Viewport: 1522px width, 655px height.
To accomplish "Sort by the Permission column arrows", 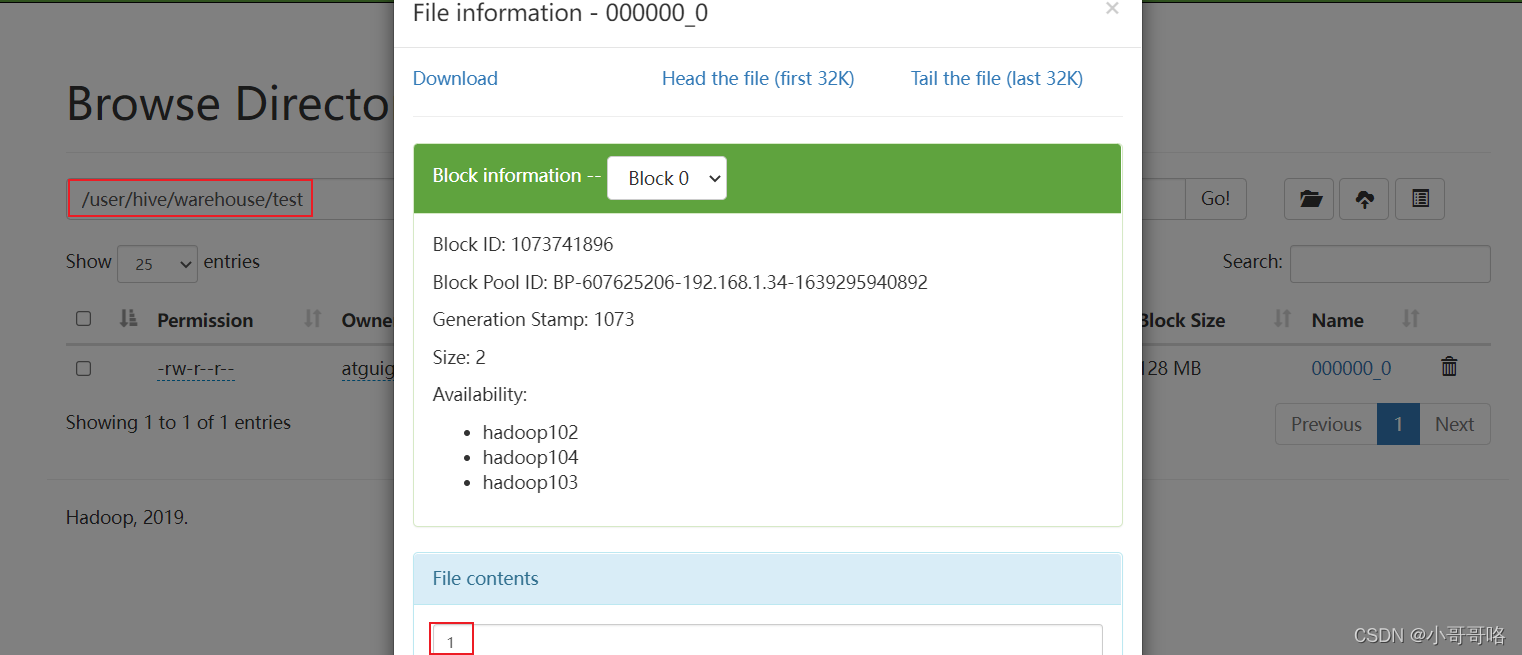I will click(313, 319).
